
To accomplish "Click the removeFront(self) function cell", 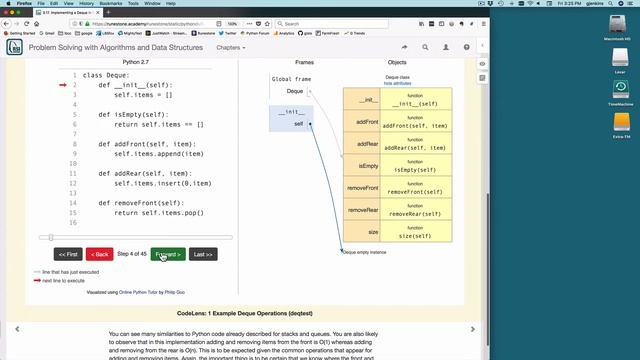I will pos(416,188).
